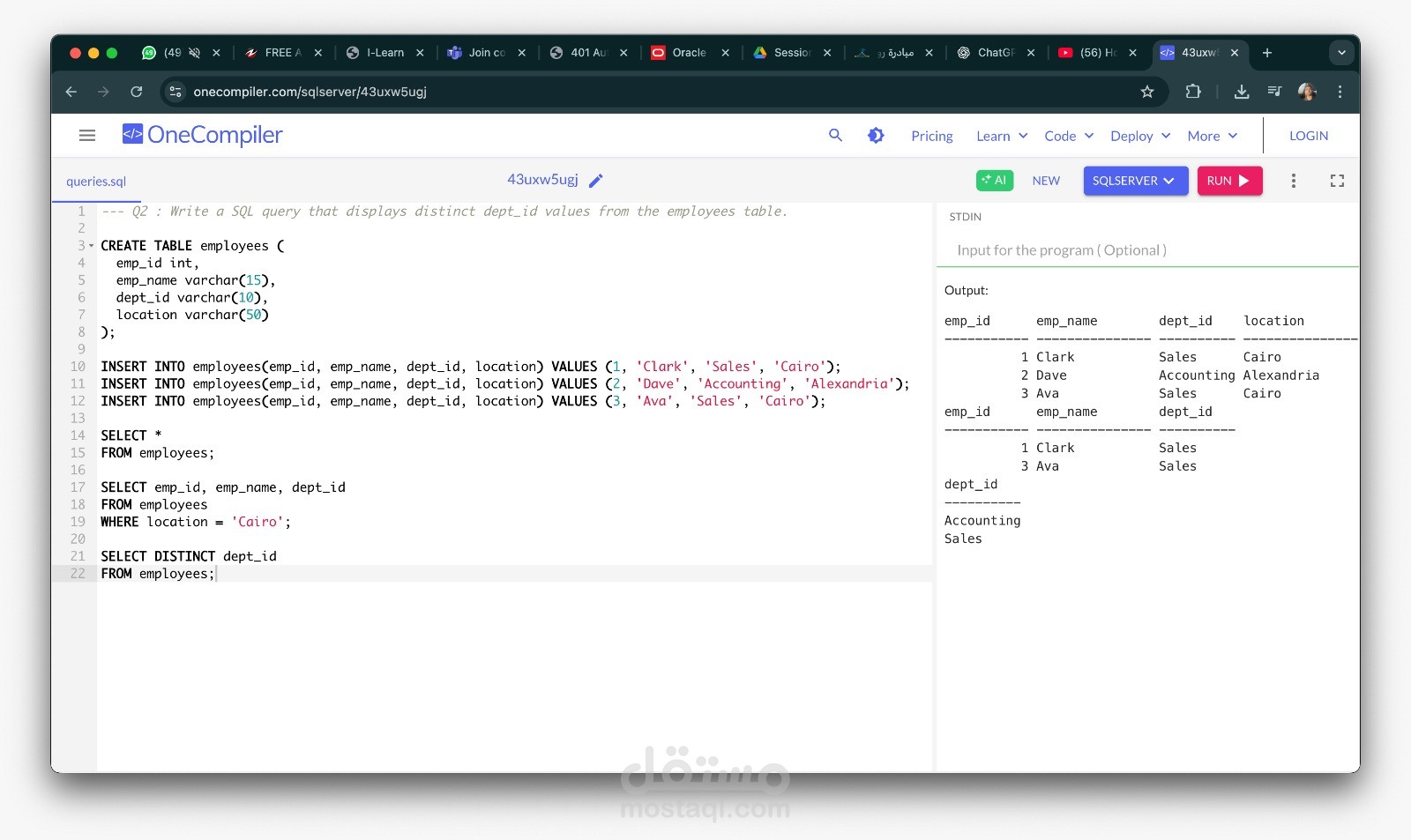This screenshot has height=840, width=1411.
Task: Edit the code name with pencil icon
Action: tap(596, 181)
